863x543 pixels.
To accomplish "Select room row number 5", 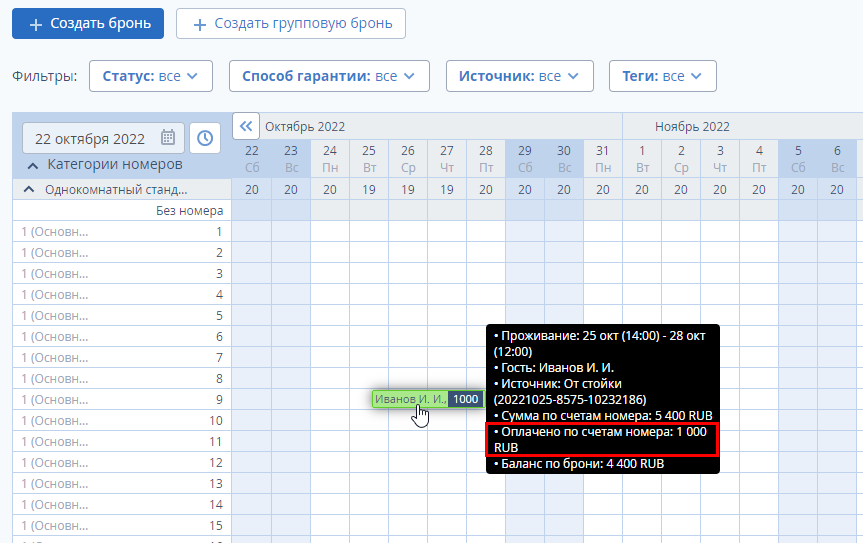I will click(x=122, y=315).
